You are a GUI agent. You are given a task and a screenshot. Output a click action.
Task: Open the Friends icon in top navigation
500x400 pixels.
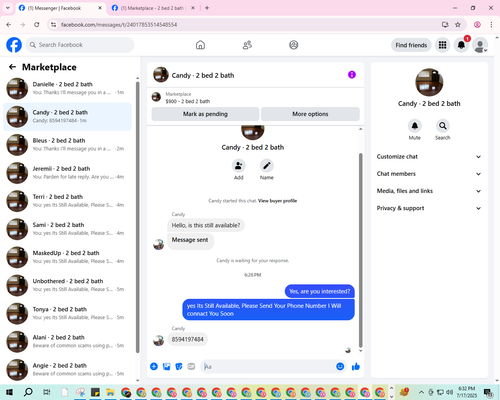click(x=247, y=45)
